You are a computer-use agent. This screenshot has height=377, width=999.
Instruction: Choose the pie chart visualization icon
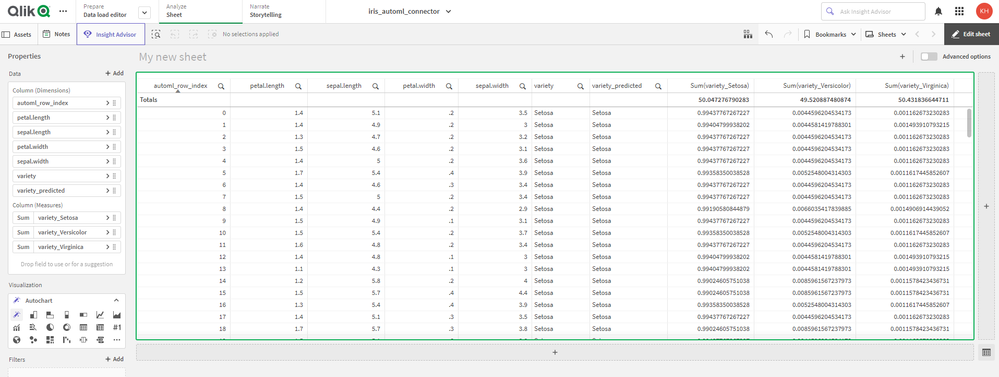tap(50, 327)
